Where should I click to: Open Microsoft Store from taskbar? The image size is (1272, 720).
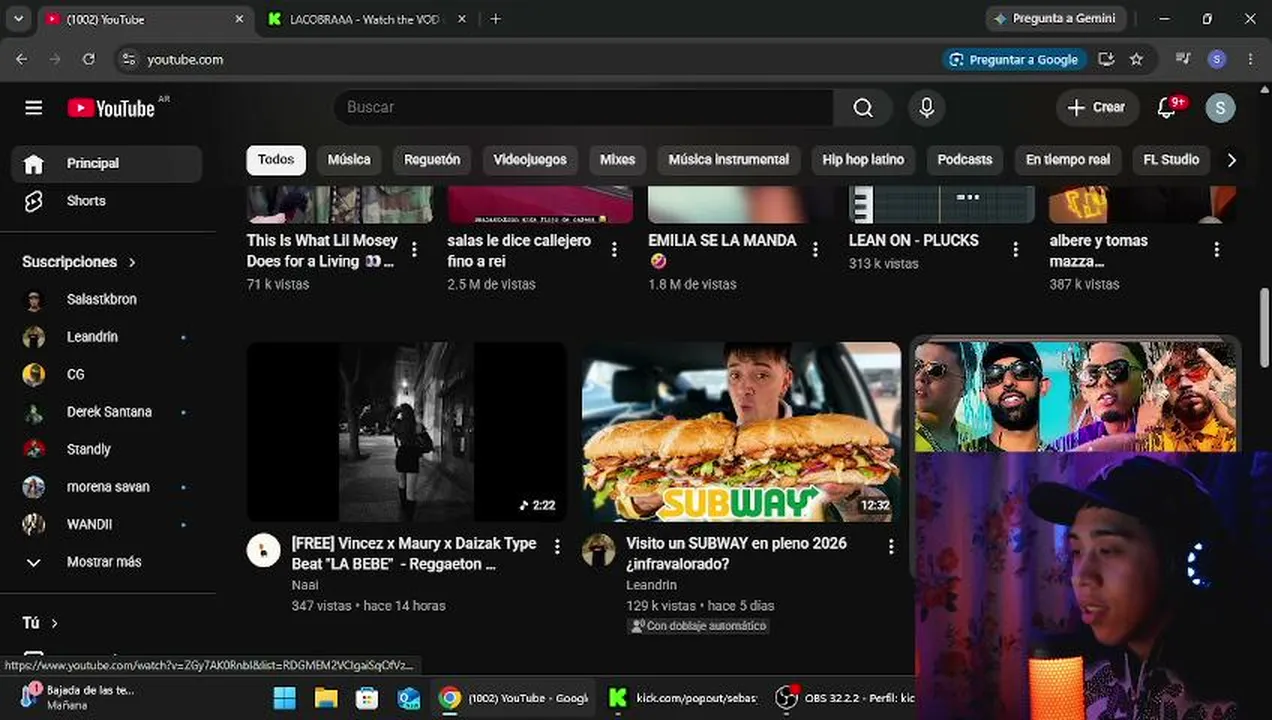(367, 697)
